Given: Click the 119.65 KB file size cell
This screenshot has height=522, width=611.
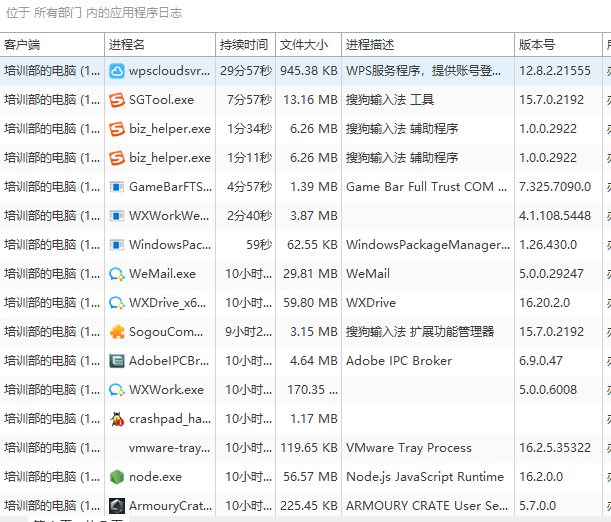Looking at the screenshot, I should (309, 448).
